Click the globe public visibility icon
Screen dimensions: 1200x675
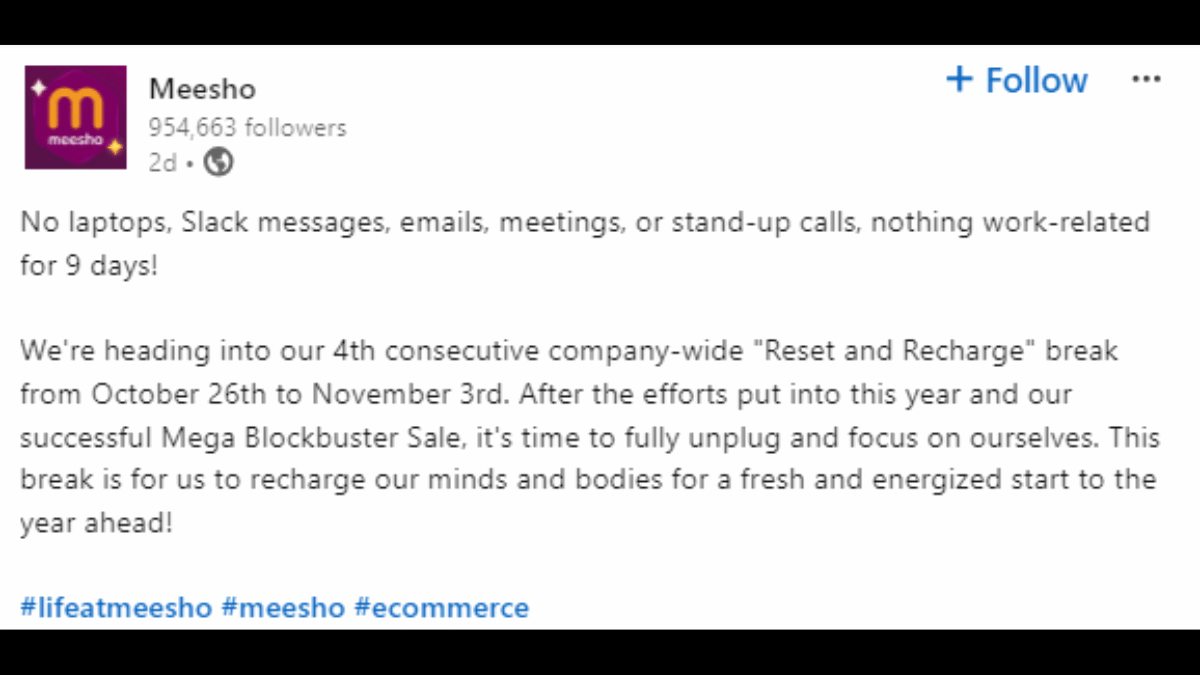pos(218,162)
